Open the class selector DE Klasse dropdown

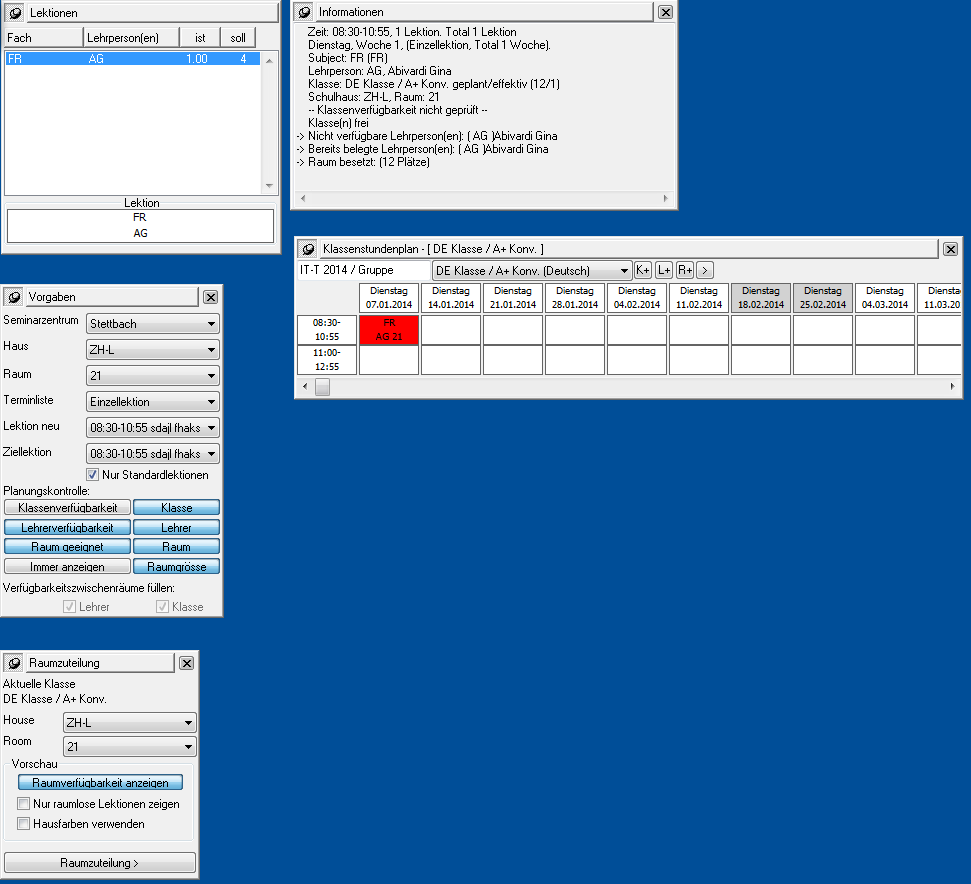pyautogui.click(x=532, y=270)
